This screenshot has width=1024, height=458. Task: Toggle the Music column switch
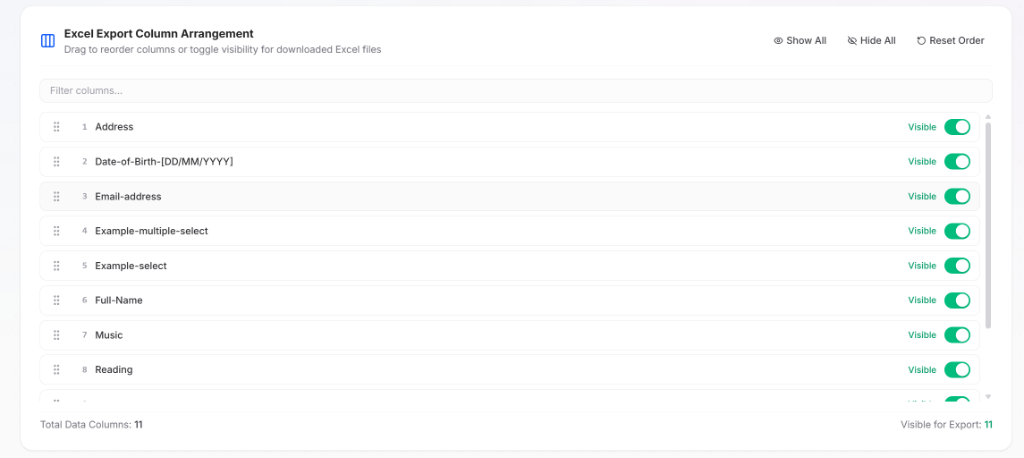957,335
